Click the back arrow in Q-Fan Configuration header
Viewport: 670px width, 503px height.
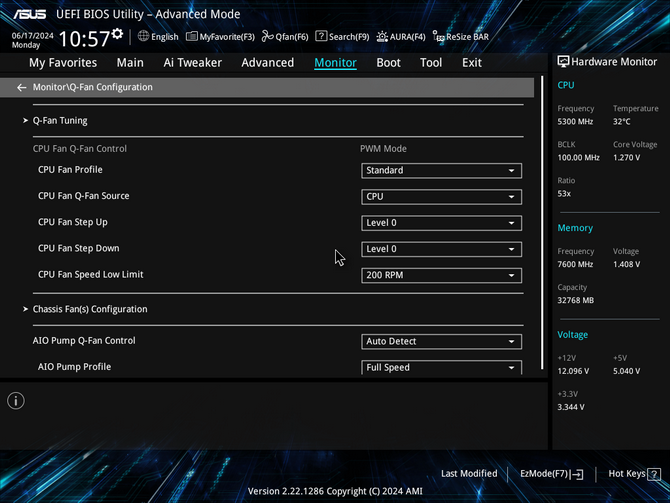pyautogui.click(x=21, y=88)
